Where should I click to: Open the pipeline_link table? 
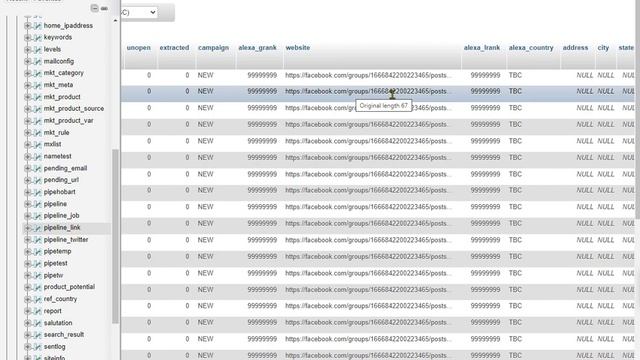62,228
